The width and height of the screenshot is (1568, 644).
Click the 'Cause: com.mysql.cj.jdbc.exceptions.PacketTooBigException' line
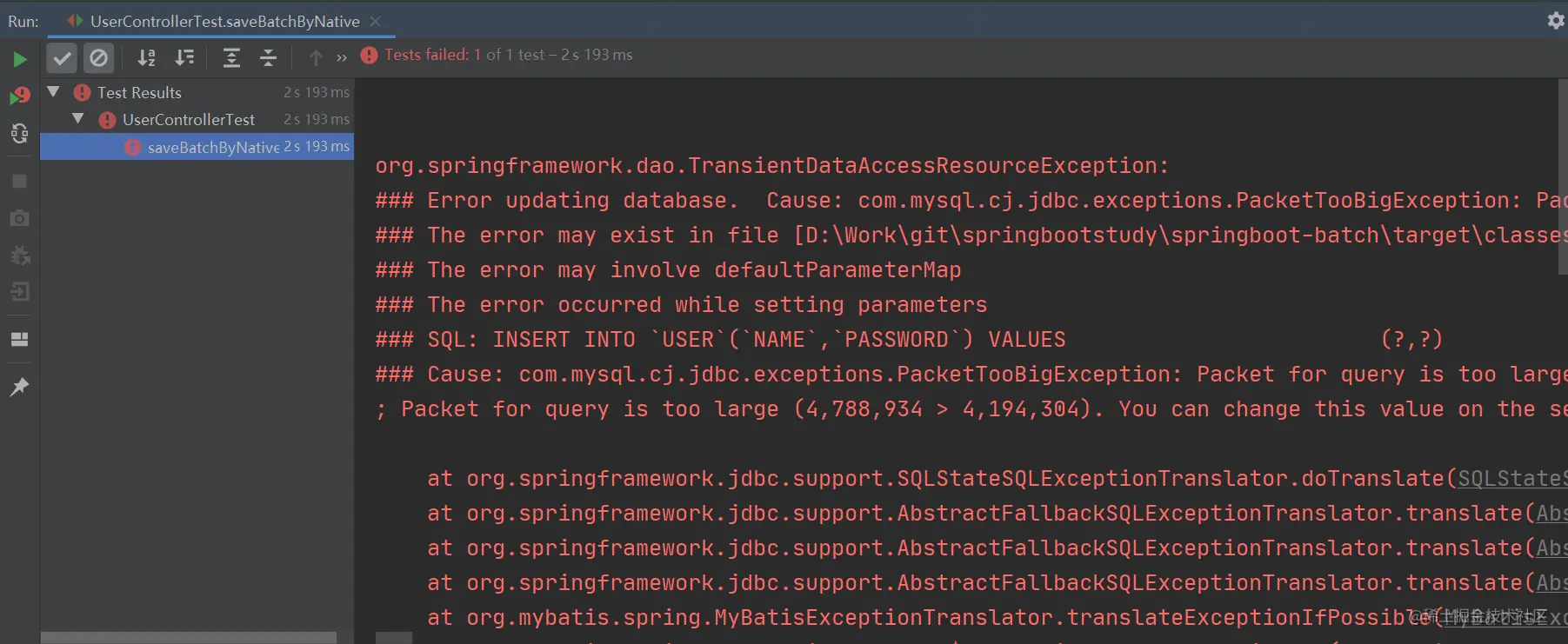(971, 374)
